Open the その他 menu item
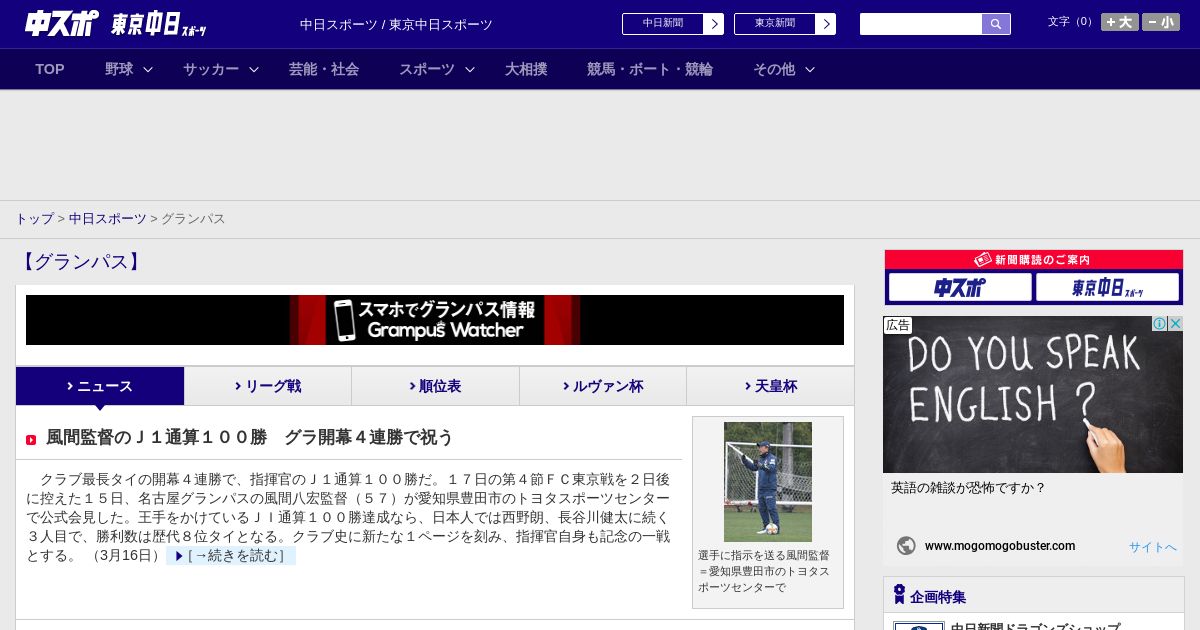Screen dimensions: 1200x630 (x=774, y=69)
